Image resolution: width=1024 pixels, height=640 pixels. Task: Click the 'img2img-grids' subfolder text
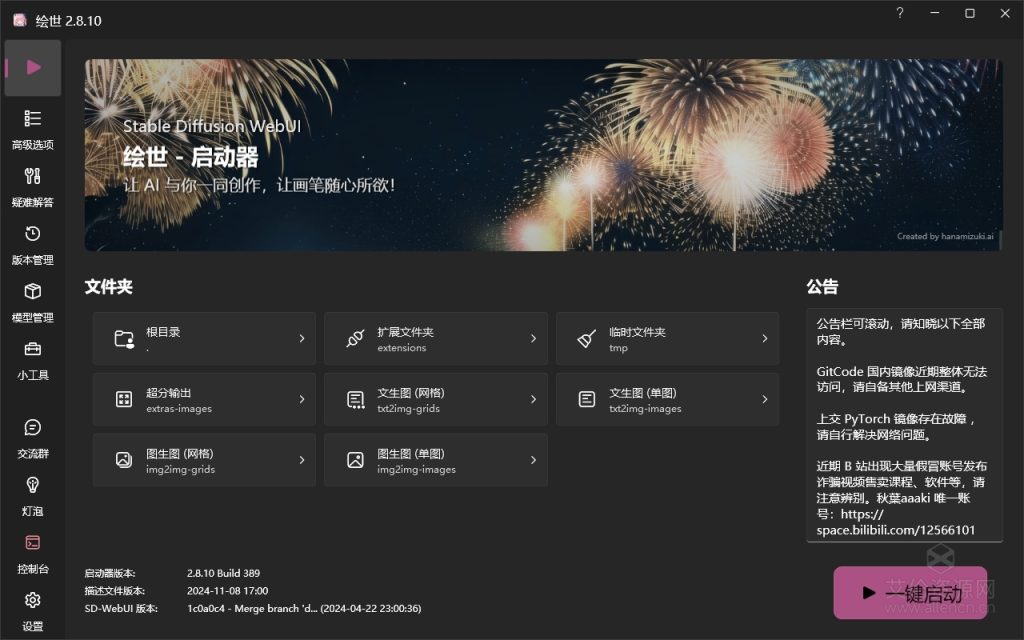pyautogui.click(x=180, y=470)
